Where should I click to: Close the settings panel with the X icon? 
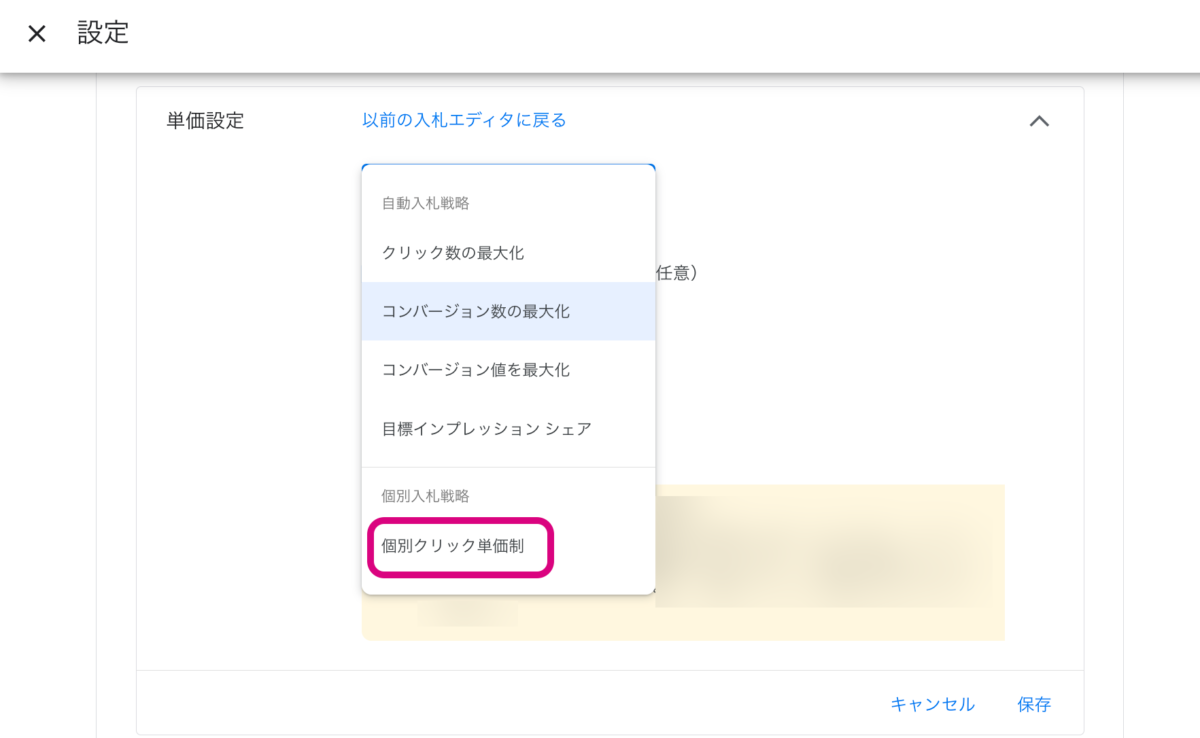click(x=37, y=34)
